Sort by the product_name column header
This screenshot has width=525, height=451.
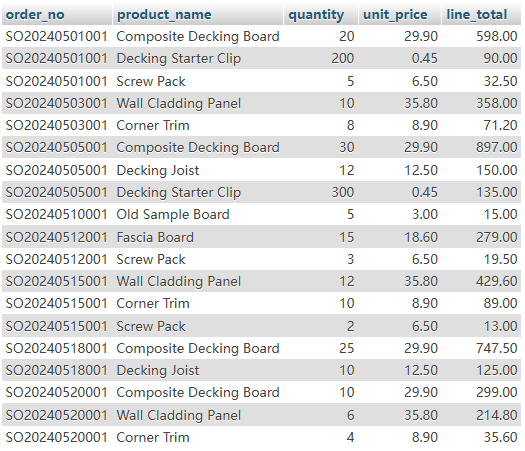164,15
